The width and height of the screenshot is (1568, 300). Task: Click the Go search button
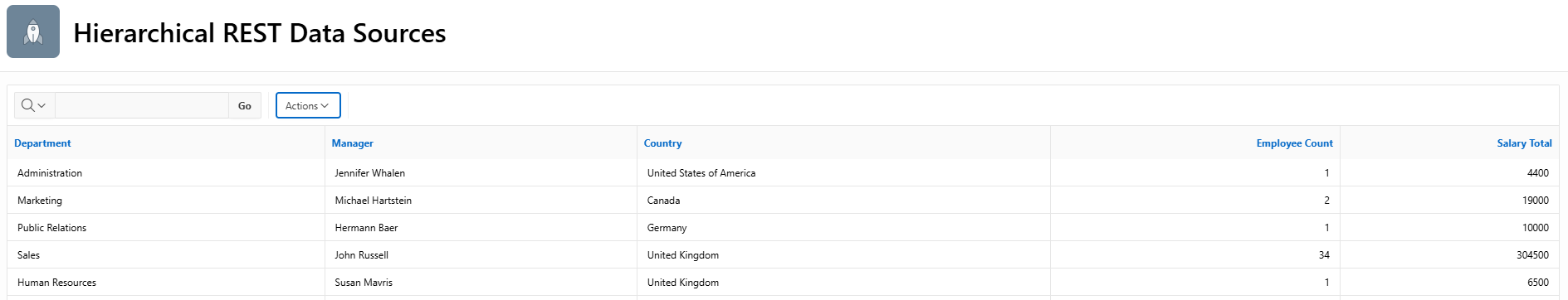(245, 105)
